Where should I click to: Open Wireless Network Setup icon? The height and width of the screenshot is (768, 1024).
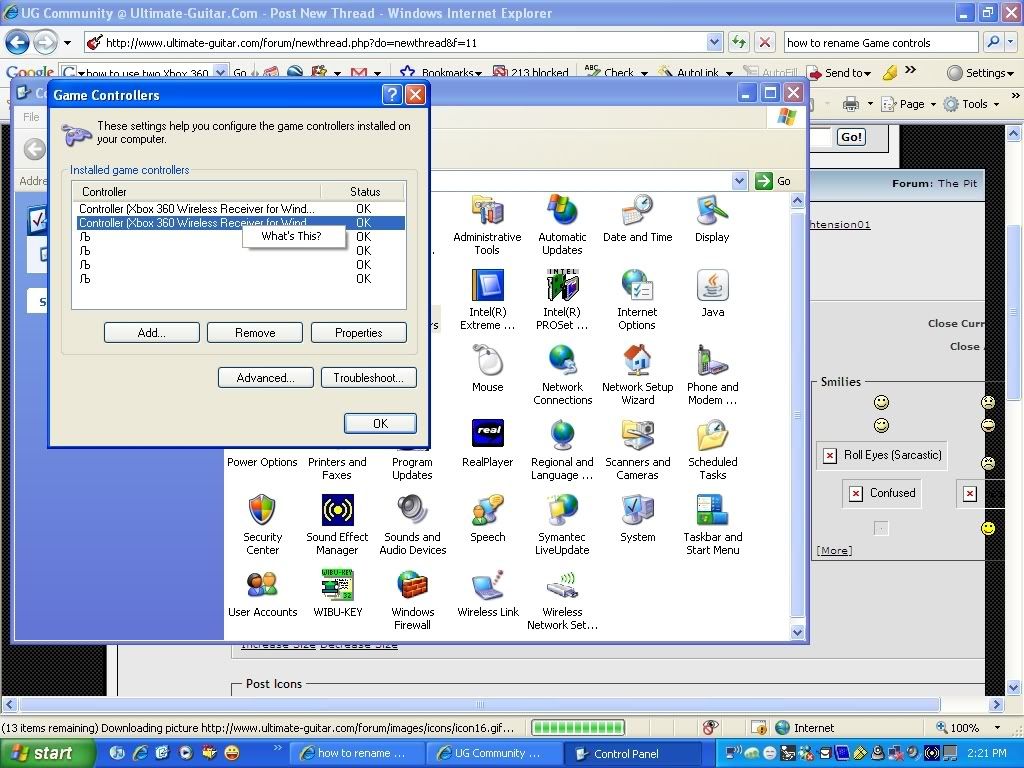pyautogui.click(x=562, y=600)
